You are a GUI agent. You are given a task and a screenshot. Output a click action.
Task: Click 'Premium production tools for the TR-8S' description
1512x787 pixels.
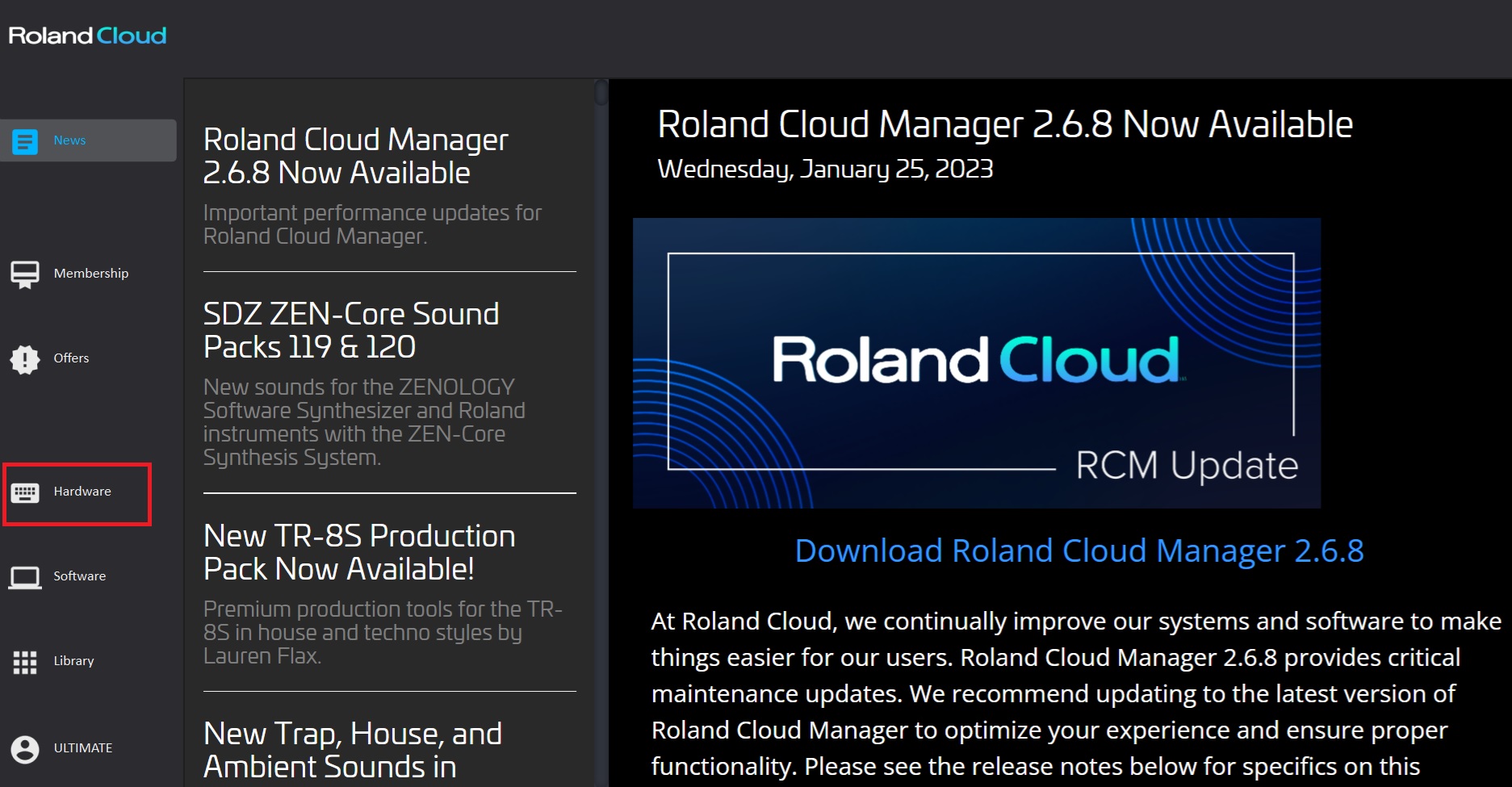(383, 632)
